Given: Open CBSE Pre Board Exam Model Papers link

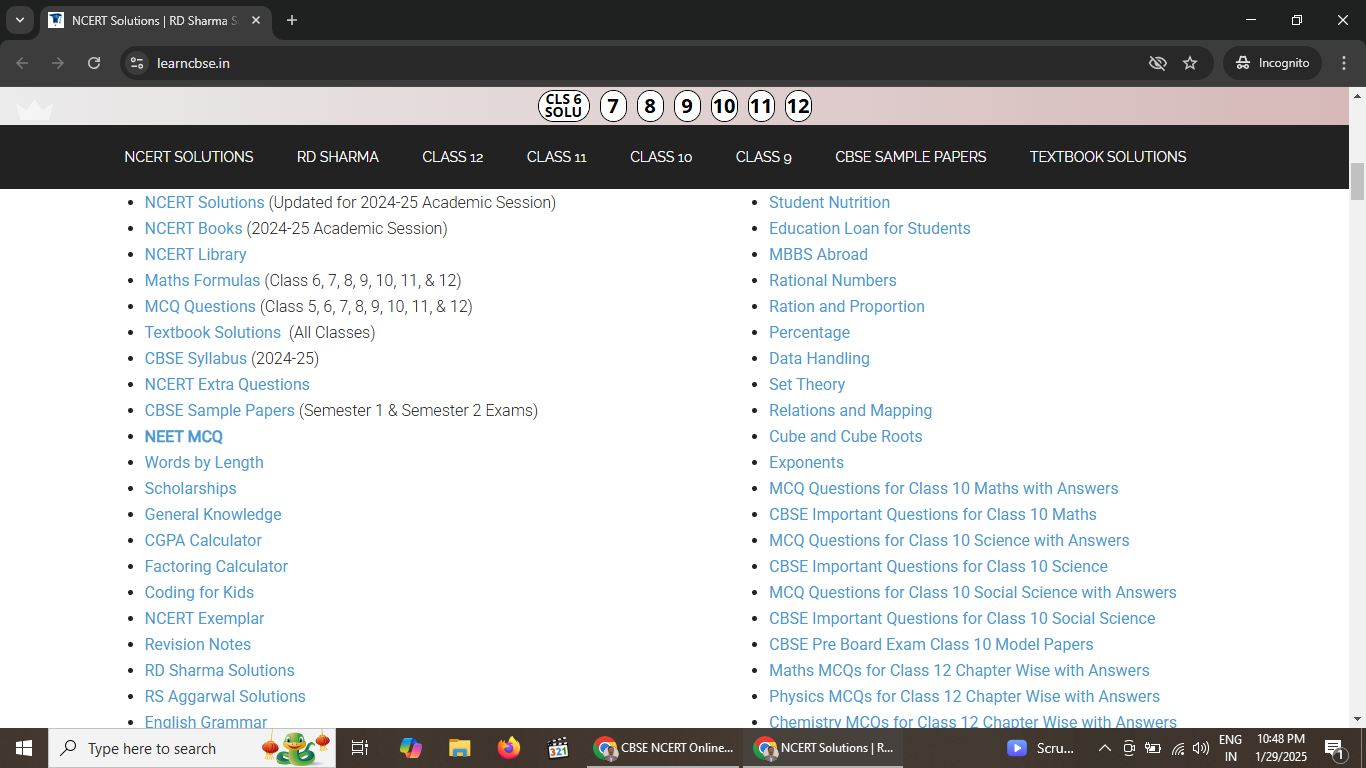Looking at the screenshot, I should 931,644.
